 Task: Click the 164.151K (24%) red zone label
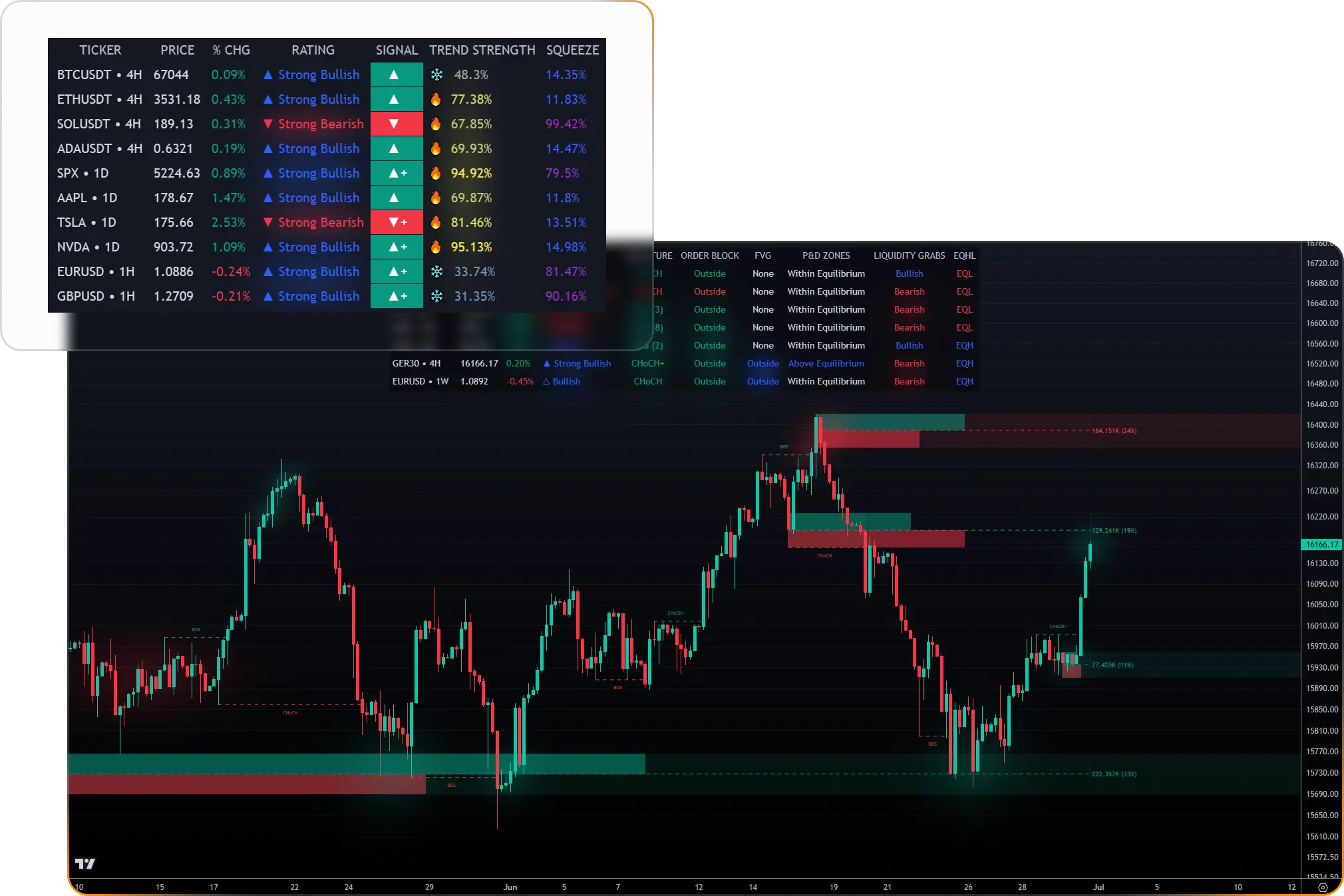[x=1114, y=431]
